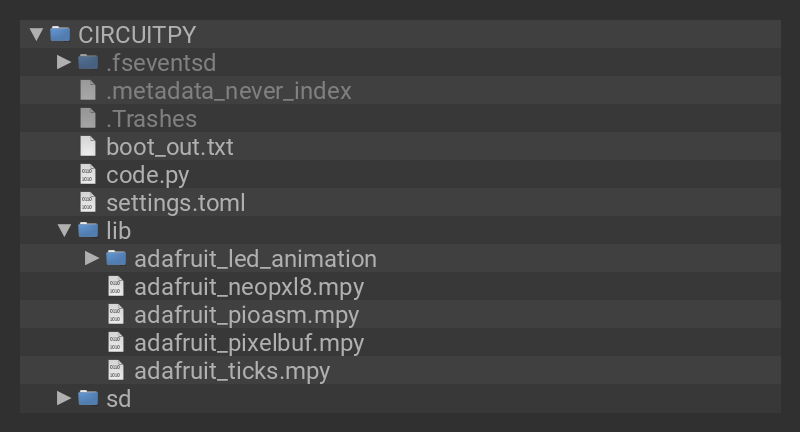The image size is (800, 432).
Task: Collapse the CIRCUITPY root folder
Action: tap(37, 34)
